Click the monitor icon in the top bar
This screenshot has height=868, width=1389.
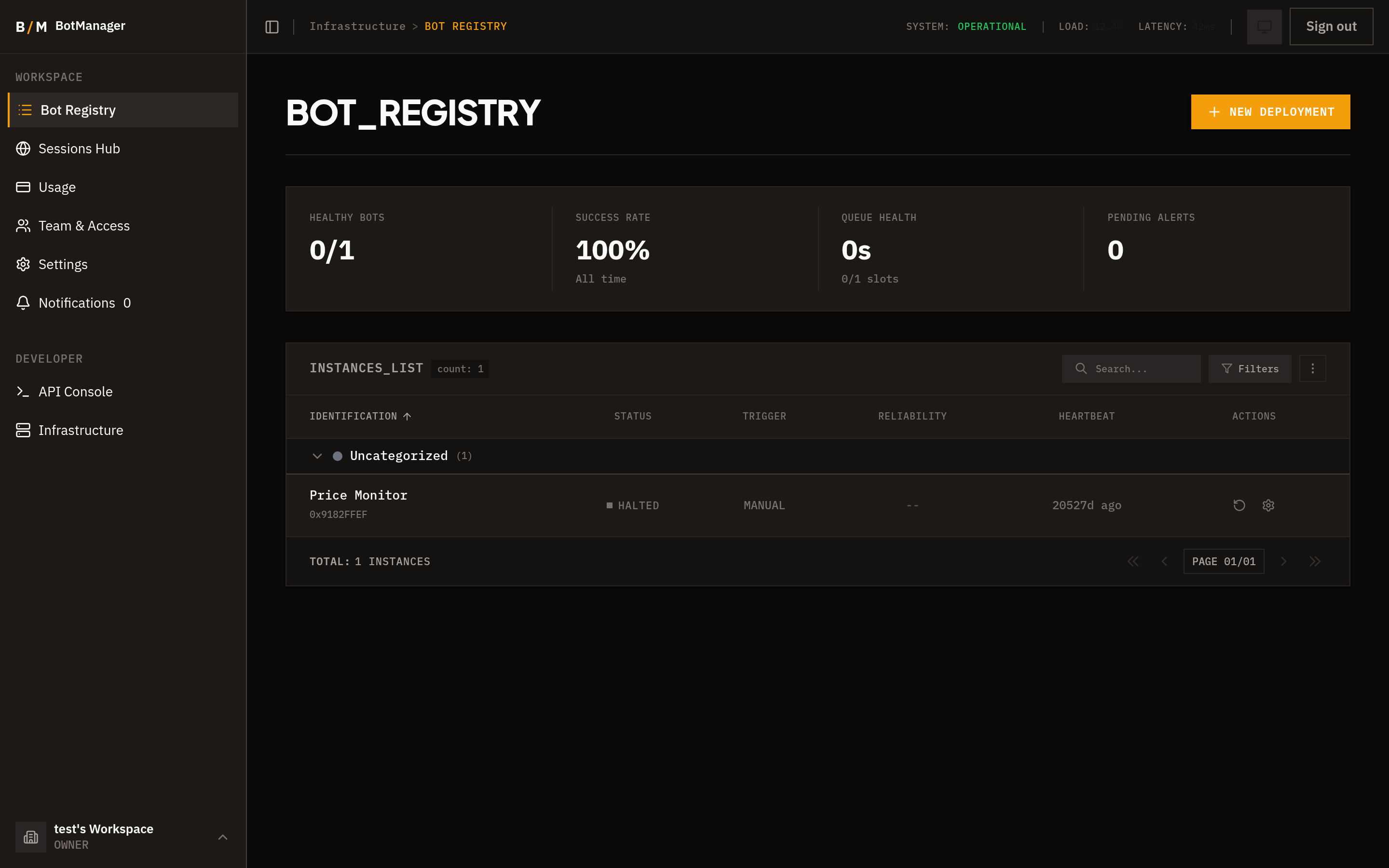1264,27
